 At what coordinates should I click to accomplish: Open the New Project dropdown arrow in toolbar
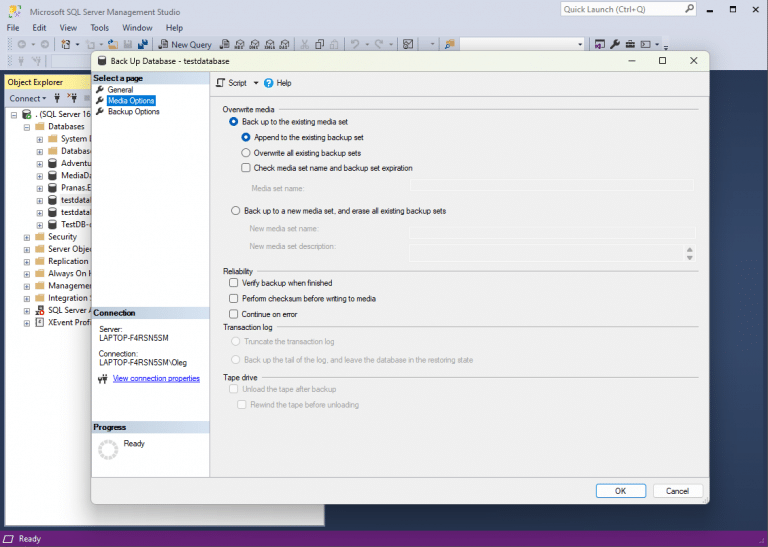click(77, 45)
